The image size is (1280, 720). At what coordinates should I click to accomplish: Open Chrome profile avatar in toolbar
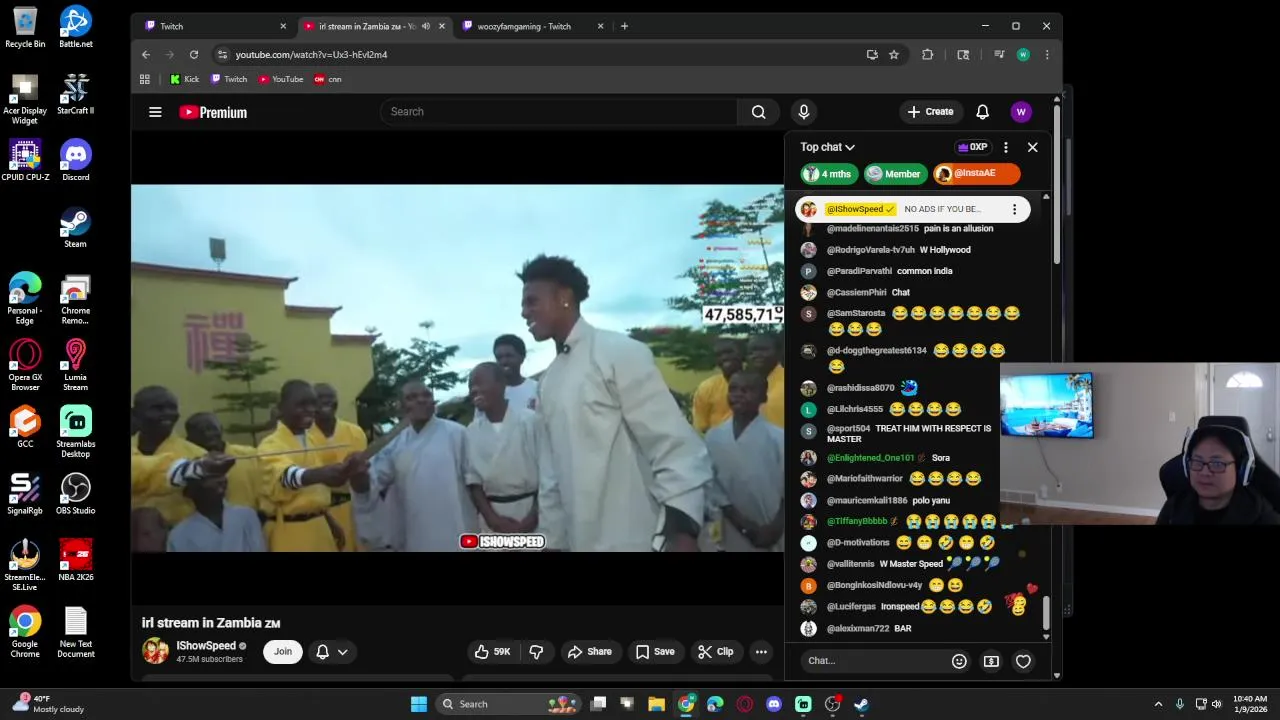click(1023, 55)
